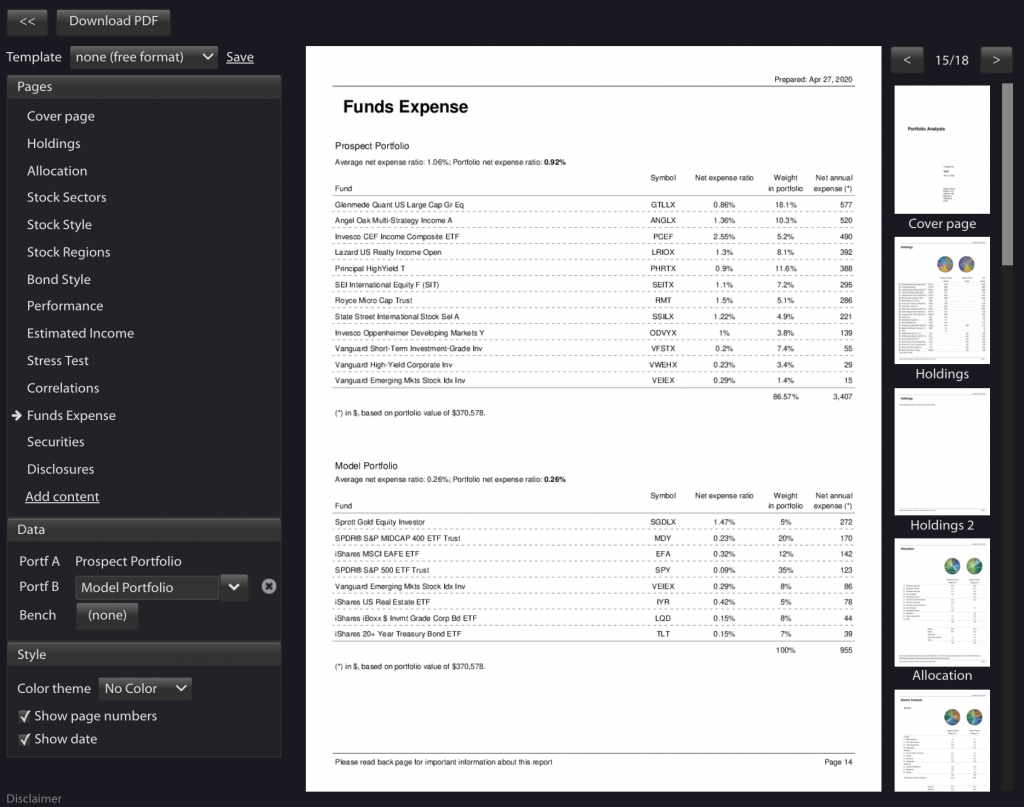The width and height of the screenshot is (1024, 807).
Task: Open the Stock Sectors page
Action: pos(67,197)
